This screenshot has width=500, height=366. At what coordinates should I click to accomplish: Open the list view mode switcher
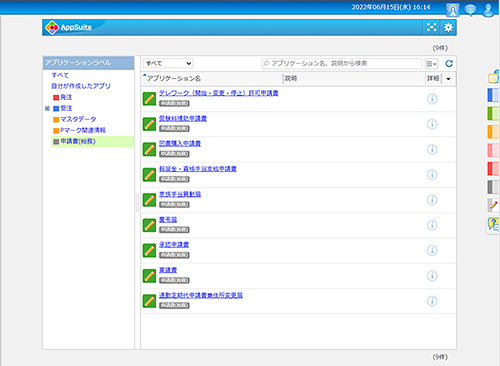coord(431,63)
